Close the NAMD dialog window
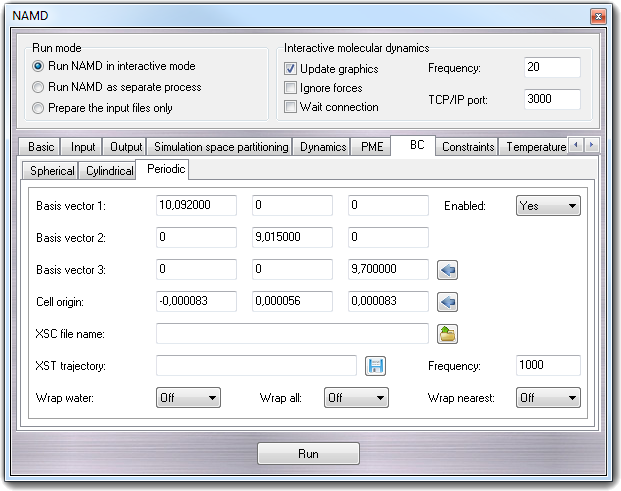Image resolution: width=621 pixels, height=491 pixels. point(598,16)
